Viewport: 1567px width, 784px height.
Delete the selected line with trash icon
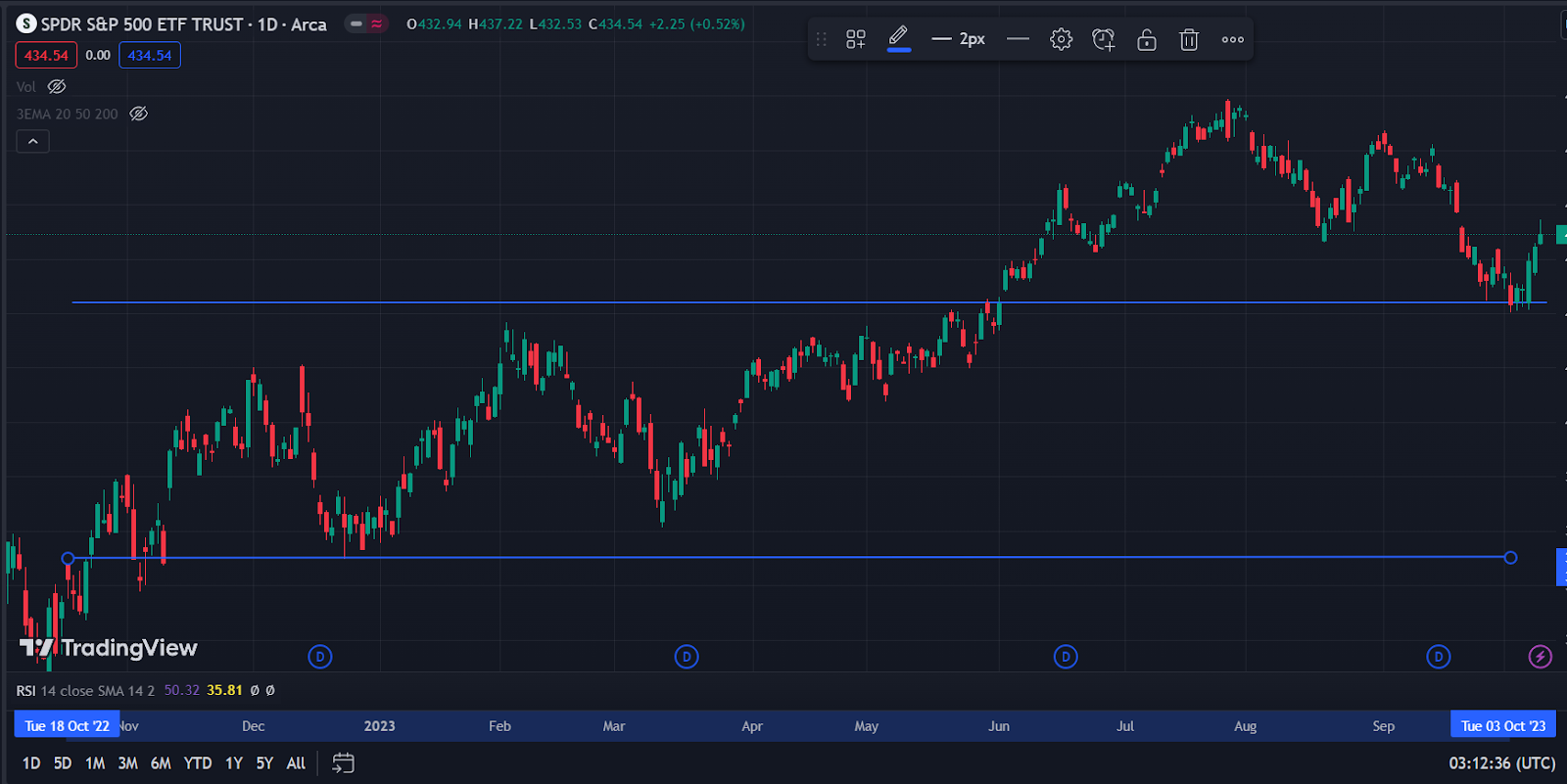coord(1189,39)
